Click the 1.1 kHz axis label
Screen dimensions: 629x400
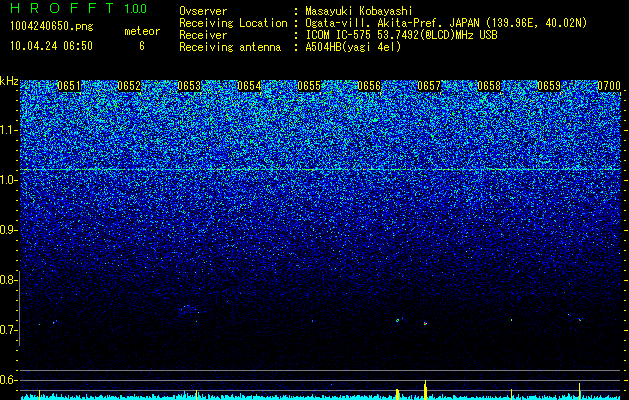[x=7, y=130]
